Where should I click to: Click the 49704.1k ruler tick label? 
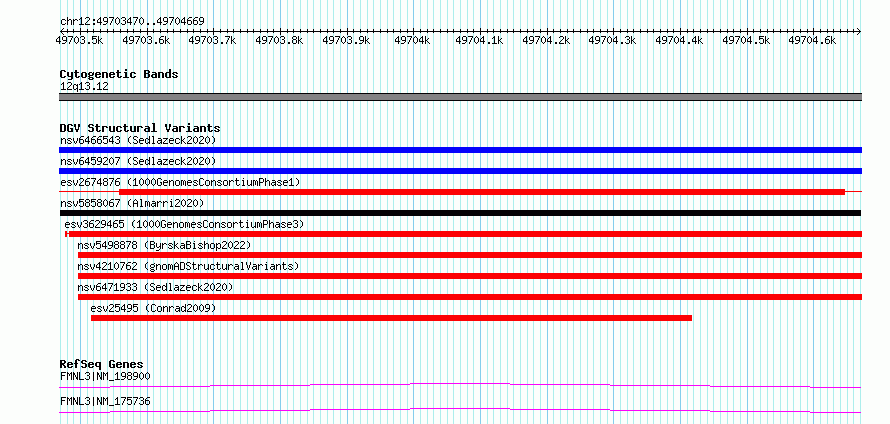pos(480,40)
